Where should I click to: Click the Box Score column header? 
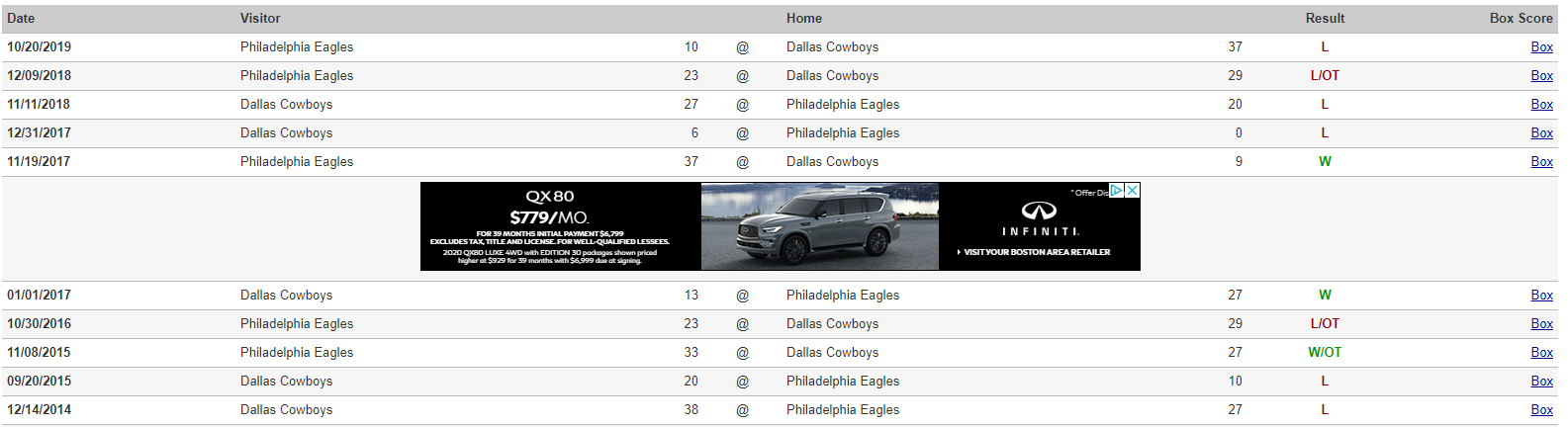coord(1521,18)
